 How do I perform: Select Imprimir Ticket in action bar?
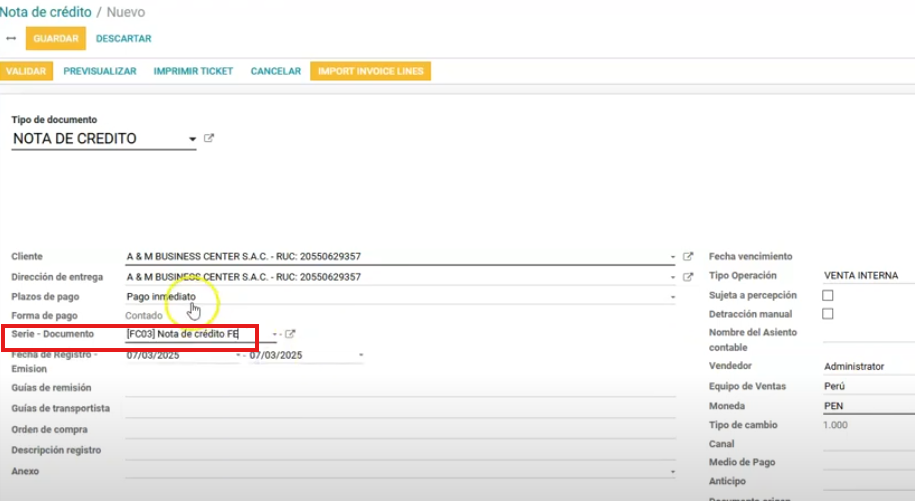[193, 72]
